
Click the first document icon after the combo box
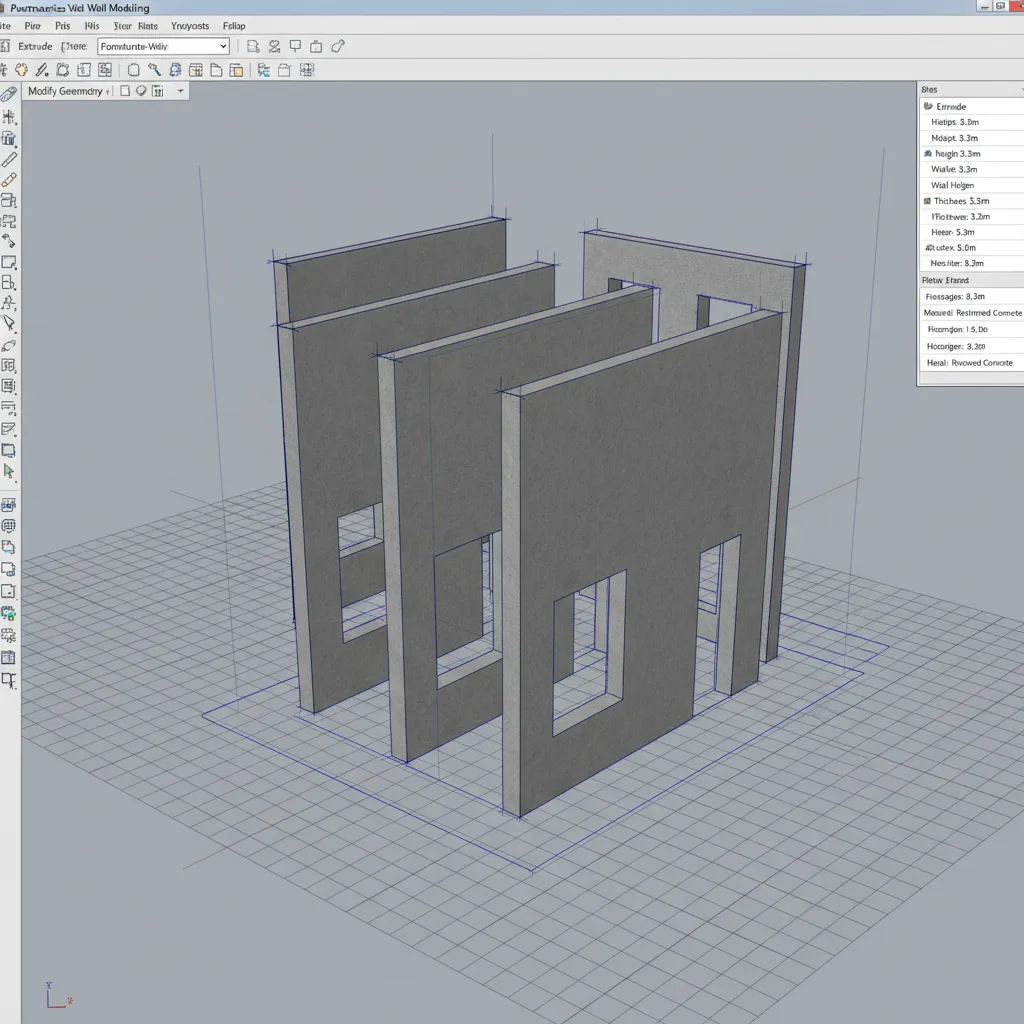point(253,46)
